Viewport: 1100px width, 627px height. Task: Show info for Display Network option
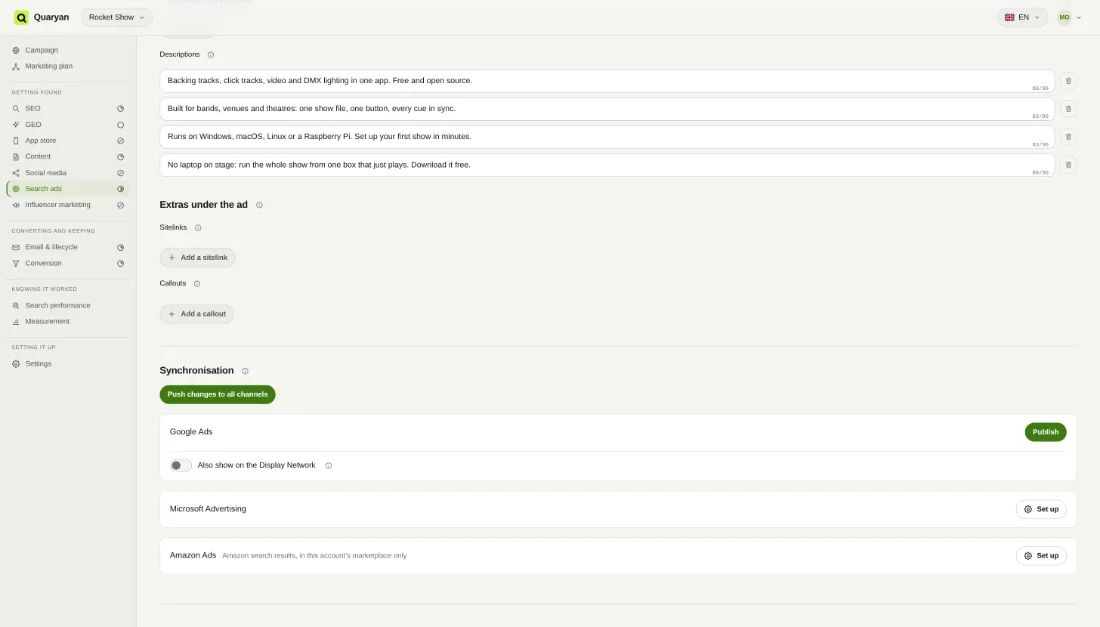pyautogui.click(x=328, y=466)
